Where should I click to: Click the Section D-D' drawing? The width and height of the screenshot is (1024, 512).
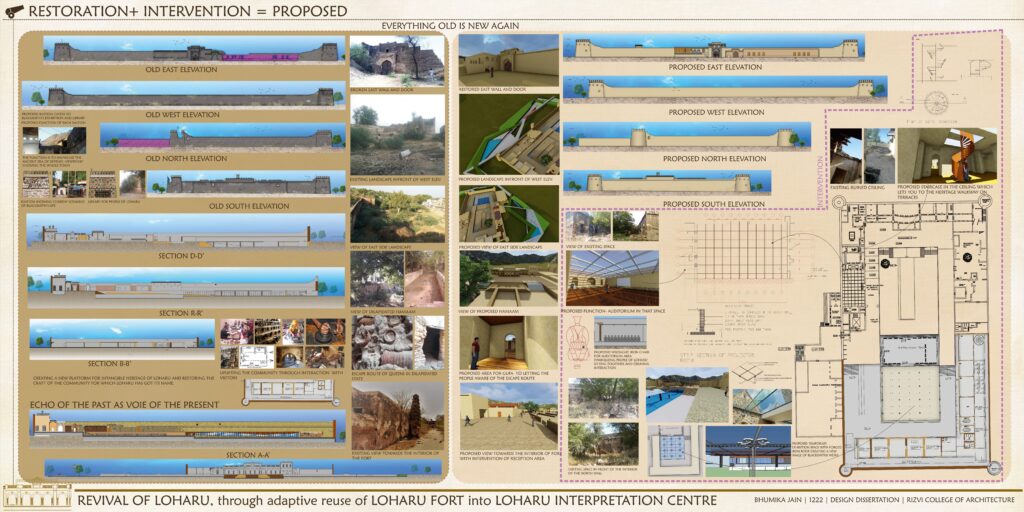click(186, 232)
